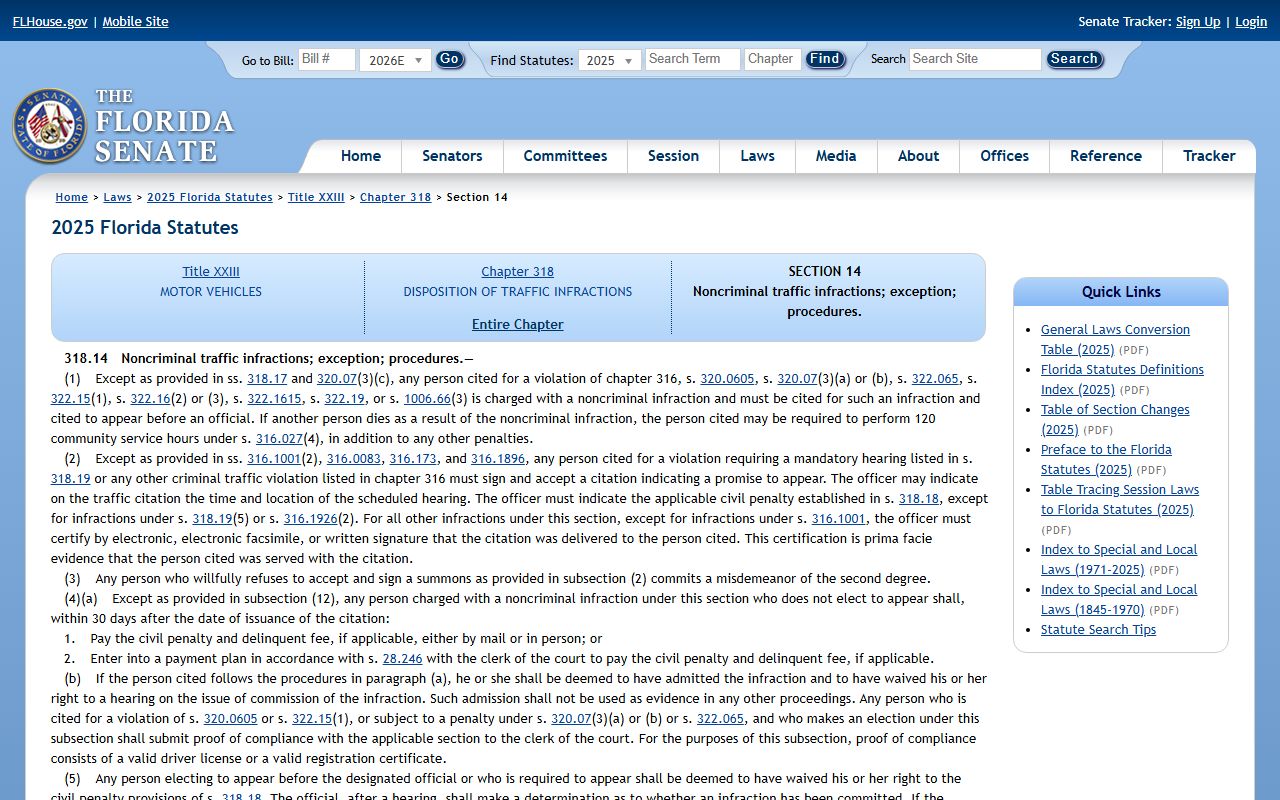The width and height of the screenshot is (1280, 800).
Task: Open the bill session year dropdown 2026E
Action: [395, 60]
